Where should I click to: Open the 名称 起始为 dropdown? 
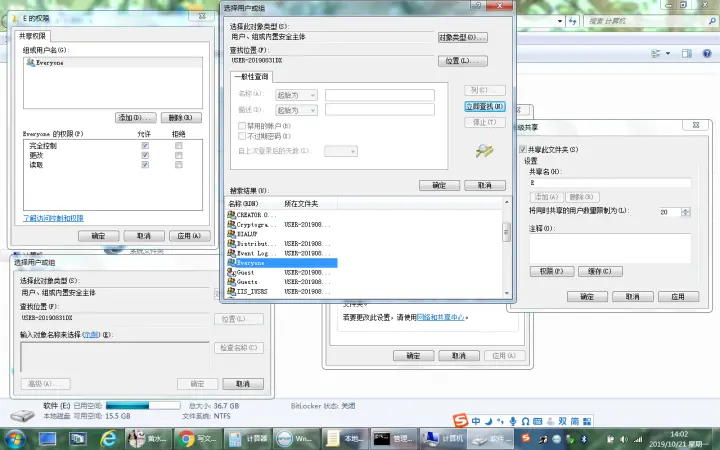coord(296,95)
